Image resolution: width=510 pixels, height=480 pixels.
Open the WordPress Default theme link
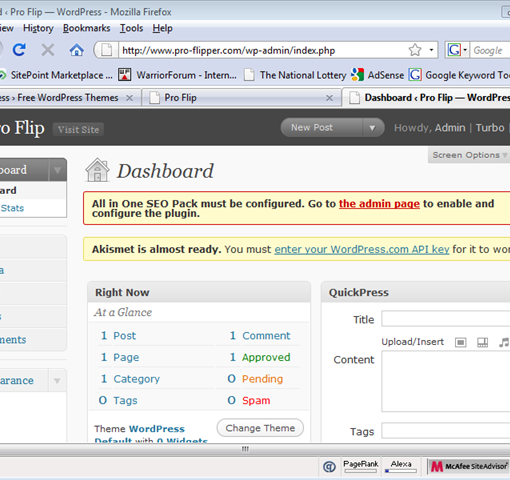[139, 434]
